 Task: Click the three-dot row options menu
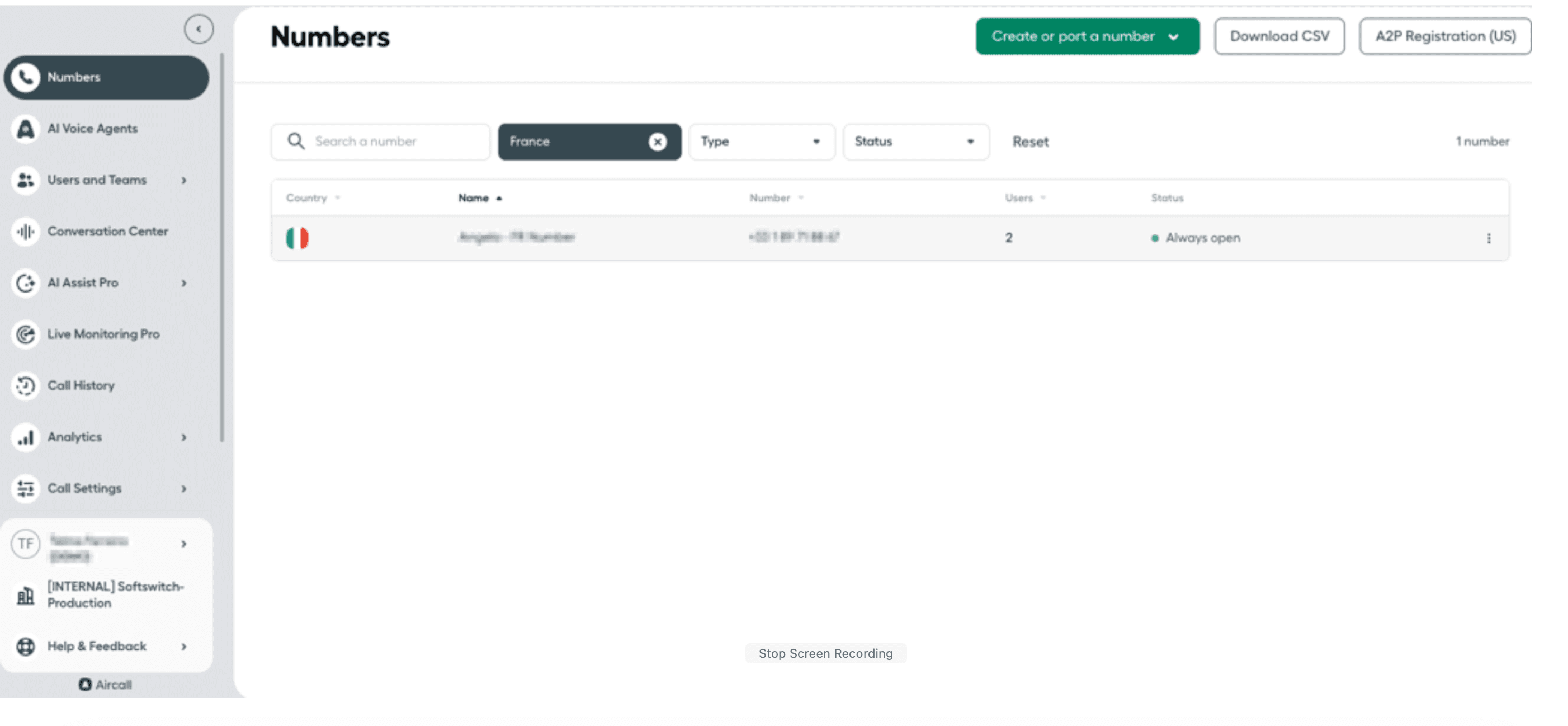pos(1488,238)
